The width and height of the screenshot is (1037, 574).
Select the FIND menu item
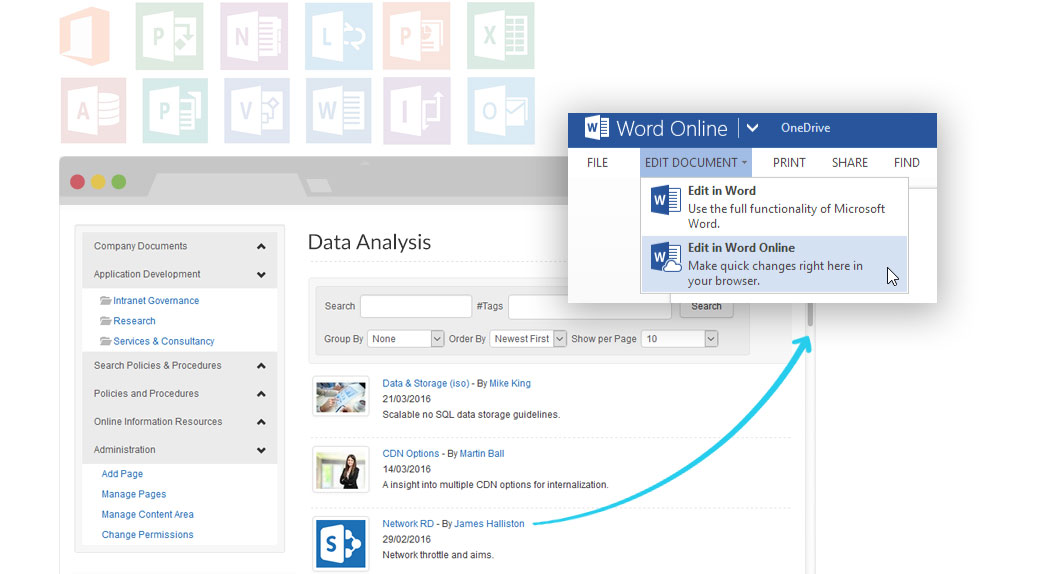(906, 163)
